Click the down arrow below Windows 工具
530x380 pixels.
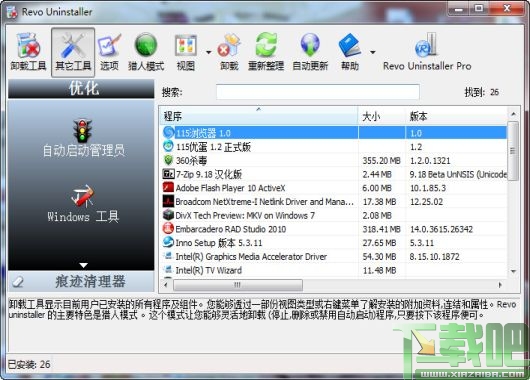83,265
